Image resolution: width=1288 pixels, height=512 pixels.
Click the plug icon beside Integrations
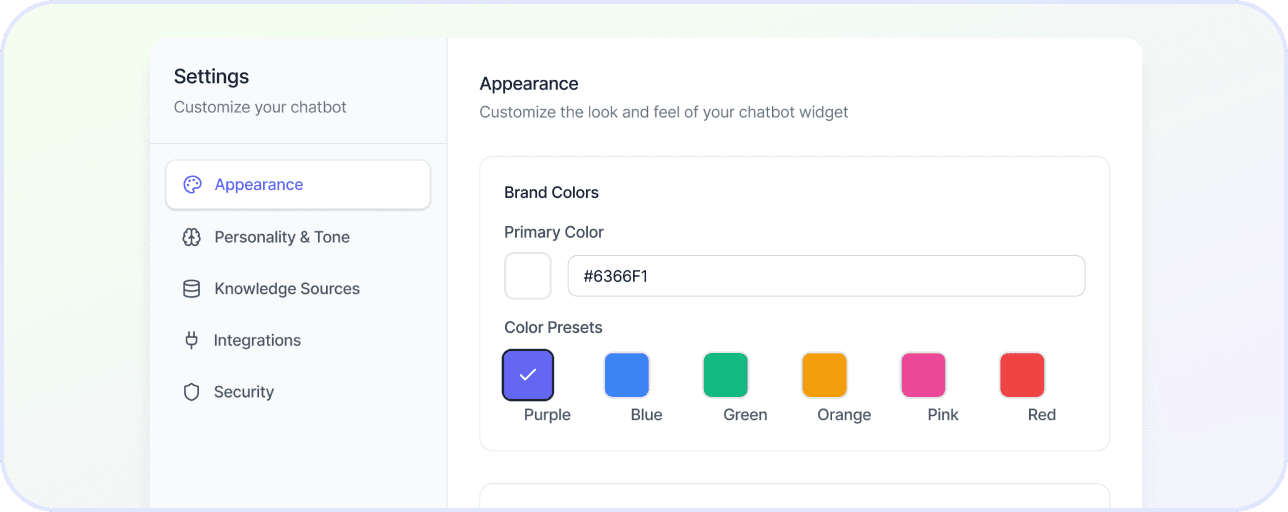coord(192,340)
